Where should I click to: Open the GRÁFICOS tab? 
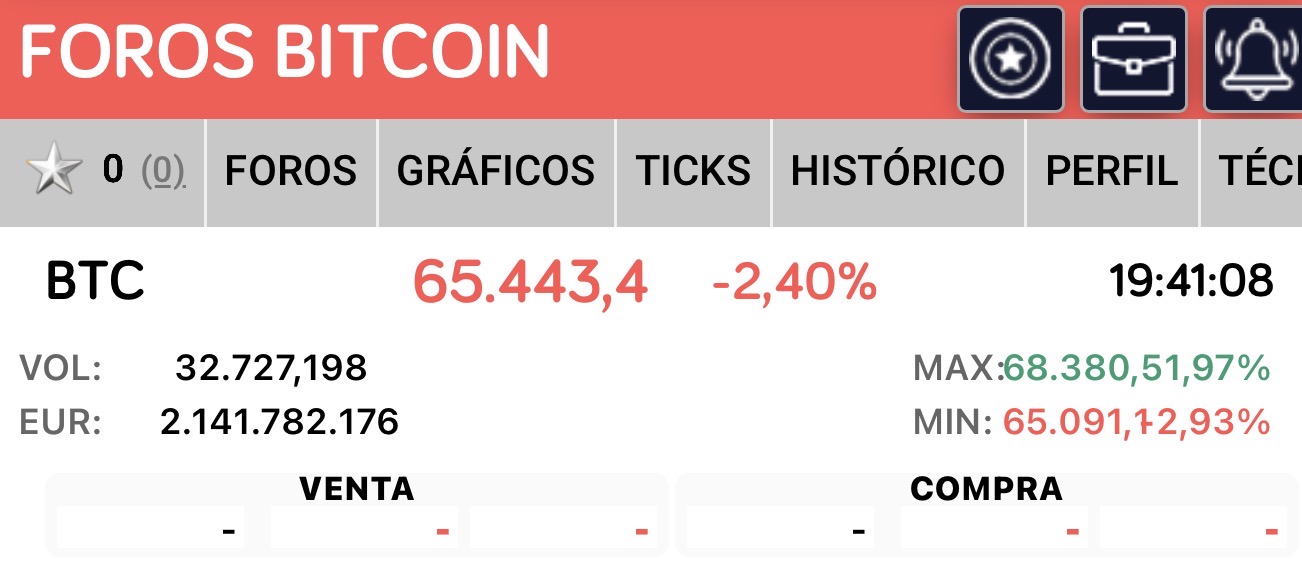tap(496, 172)
